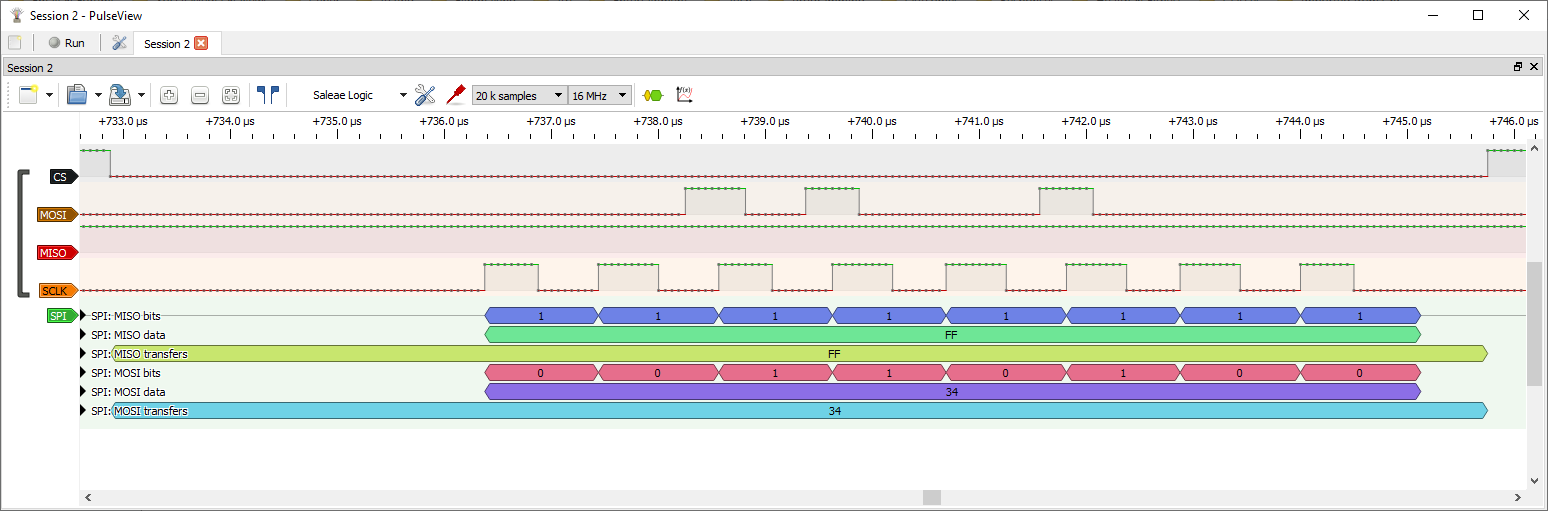The image size is (1548, 511).
Task: Click the +740.0 µs ruler mark
Action: coord(872,121)
